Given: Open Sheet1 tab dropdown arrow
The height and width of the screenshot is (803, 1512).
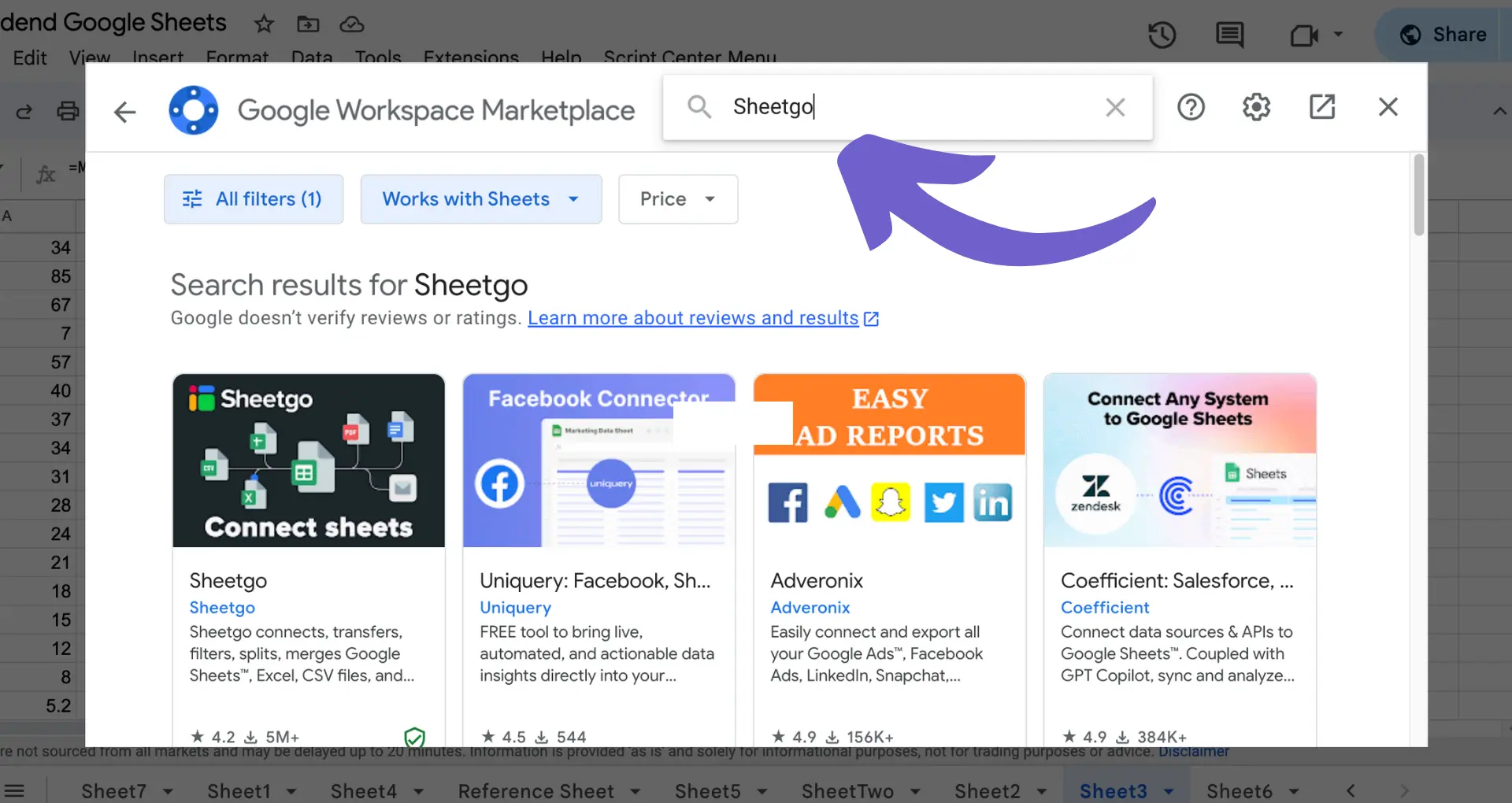Looking at the screenshot, I should coord(291,790).
